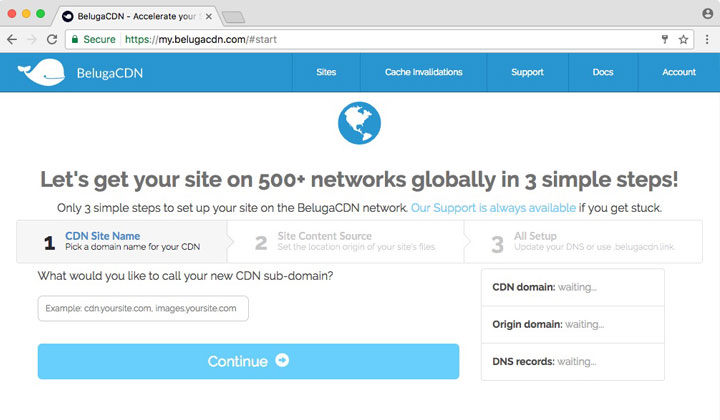
Task: Click the green Secure padlock icon
Action: tap(75, 39)
